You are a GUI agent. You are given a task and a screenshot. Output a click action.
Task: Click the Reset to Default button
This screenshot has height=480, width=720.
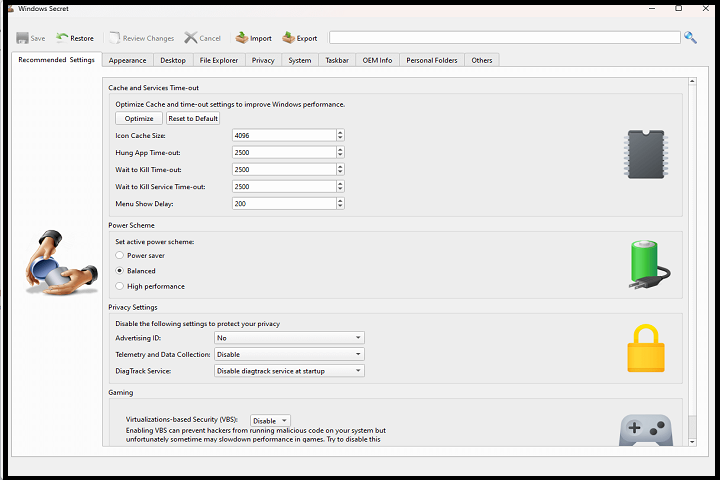pos(192,118)
